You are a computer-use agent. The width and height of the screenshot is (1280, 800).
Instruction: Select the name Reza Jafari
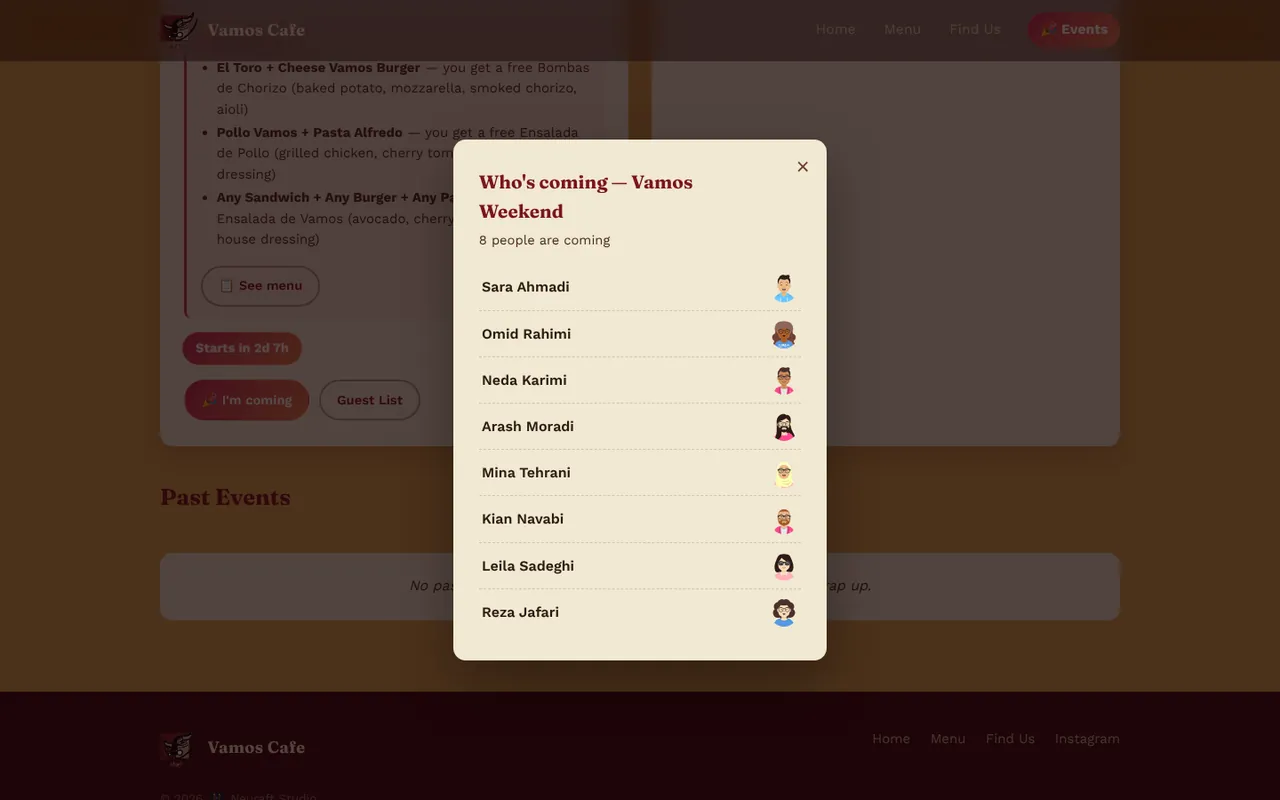coord(520,612)
